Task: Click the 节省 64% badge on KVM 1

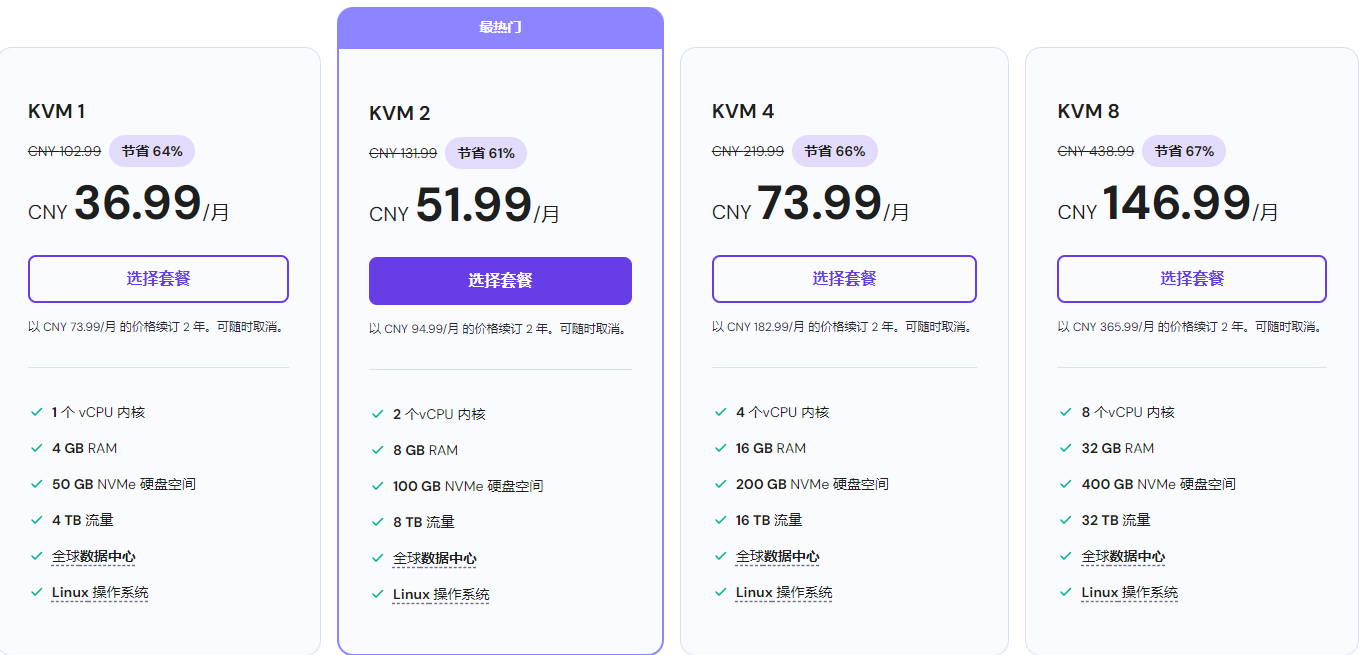Action: tap(152, 151)
